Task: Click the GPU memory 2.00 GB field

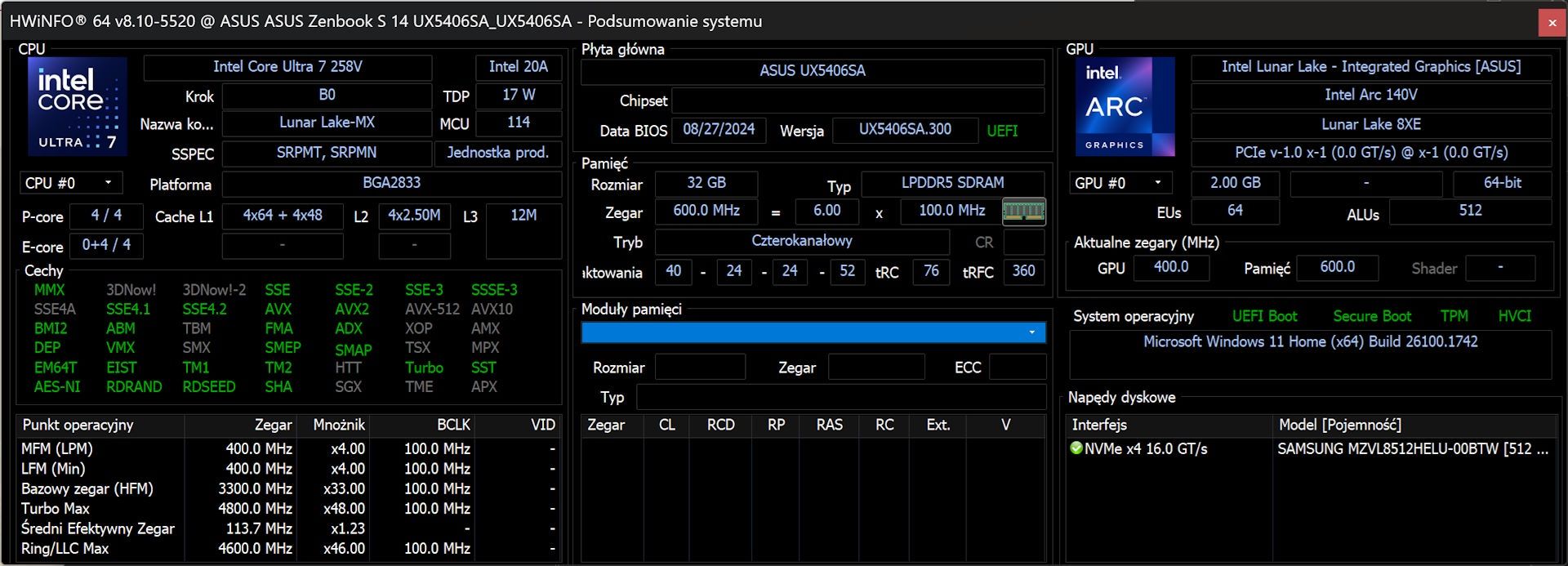Action: (1236, 183)
